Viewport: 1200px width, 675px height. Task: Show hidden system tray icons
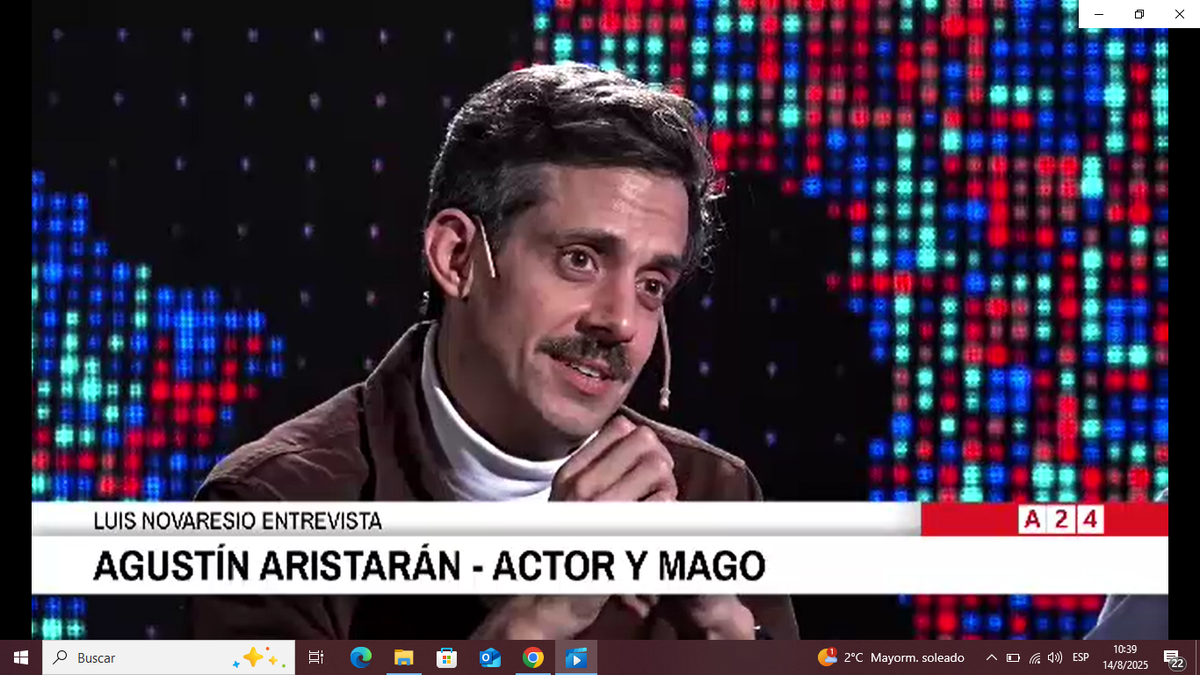click(x=991, y=657)
